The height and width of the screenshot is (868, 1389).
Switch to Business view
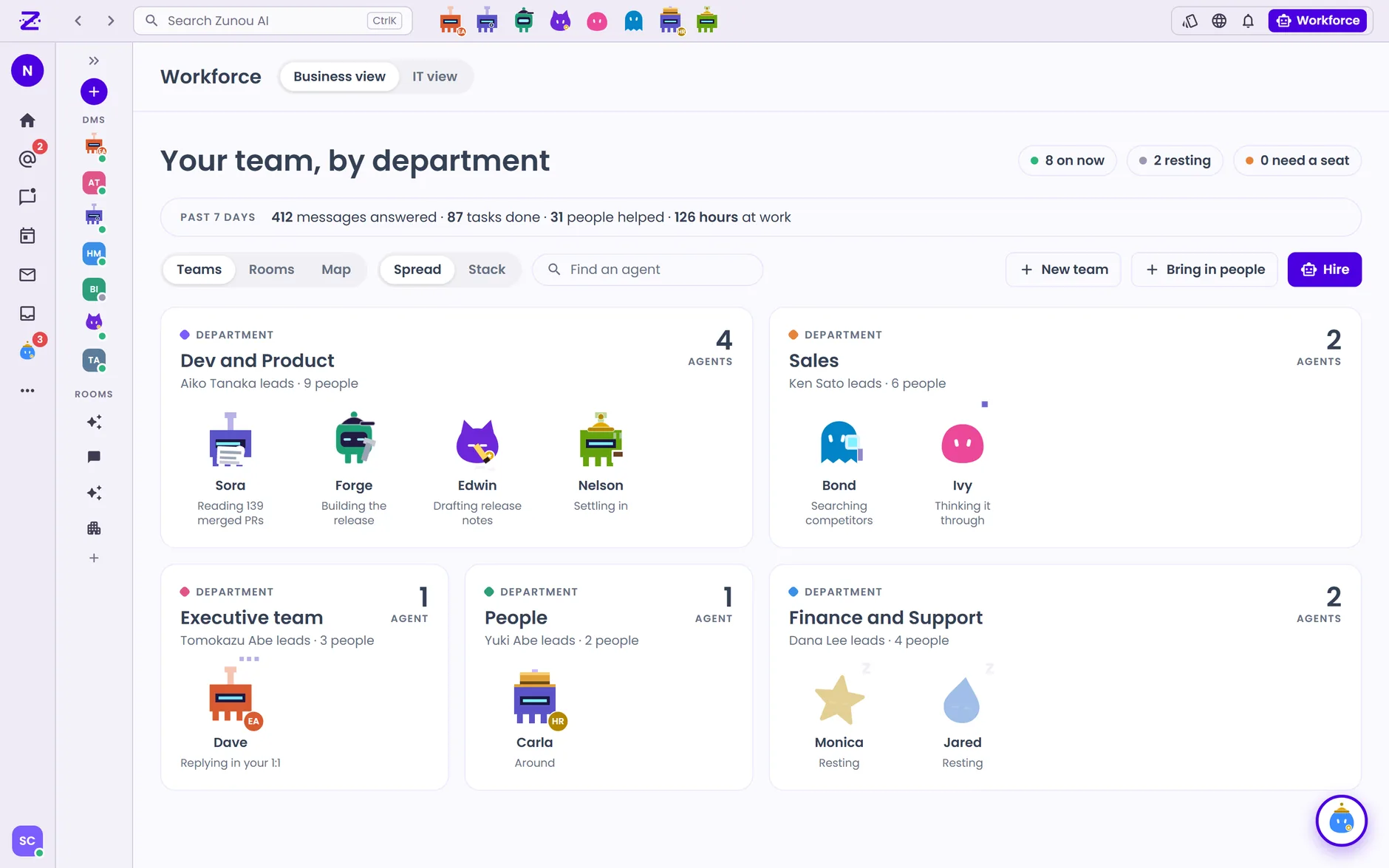339,77
